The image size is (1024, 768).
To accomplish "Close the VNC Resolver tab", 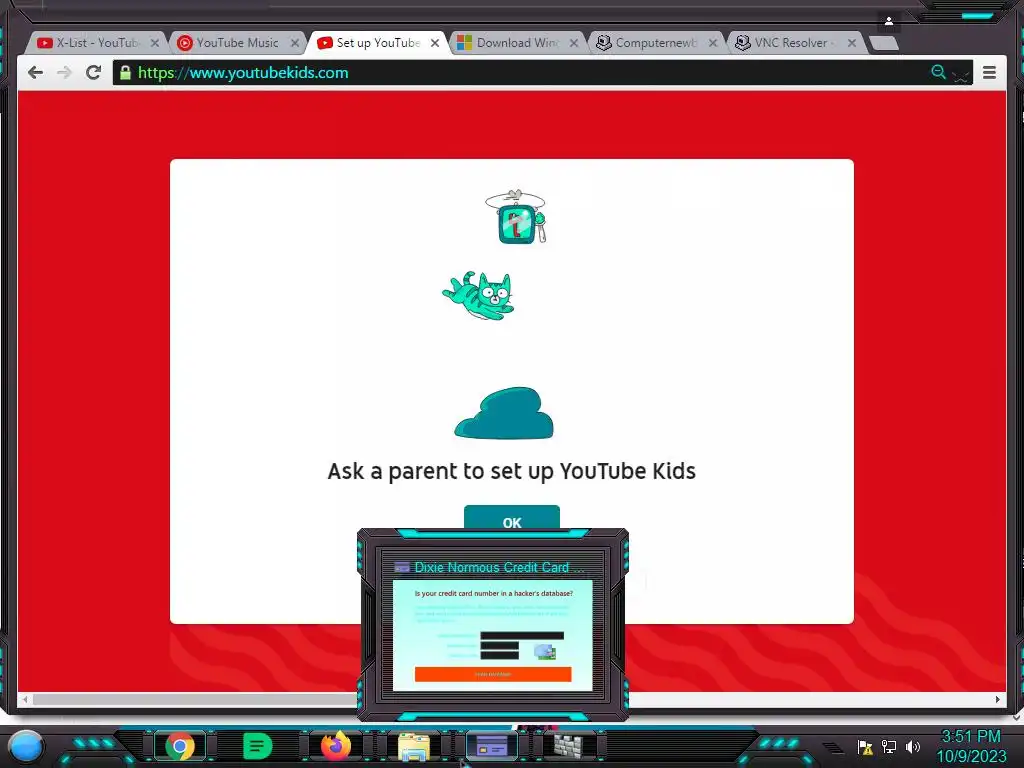I will 852,43.
